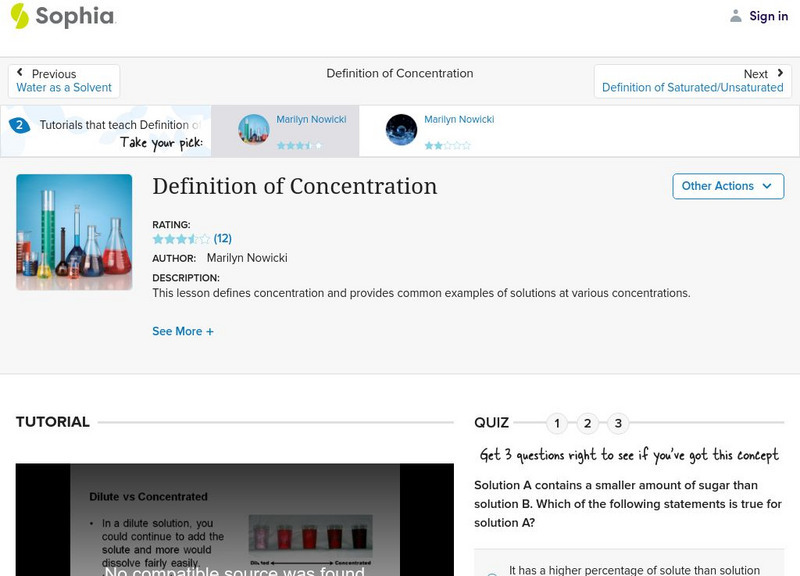Screen dimensions: 800x576
Task: Click the lesson thumbnail of colored flasks
Action: [72, 231]
